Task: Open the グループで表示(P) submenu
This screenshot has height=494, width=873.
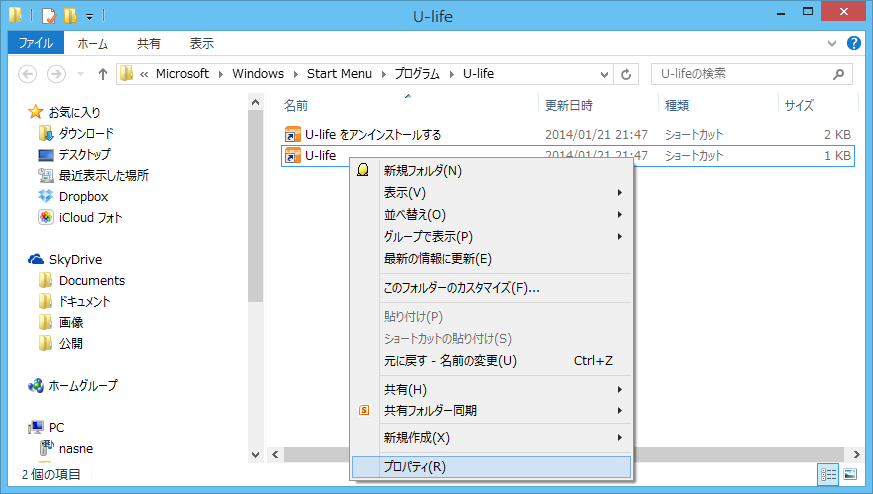Action: [x=492, y=237]
